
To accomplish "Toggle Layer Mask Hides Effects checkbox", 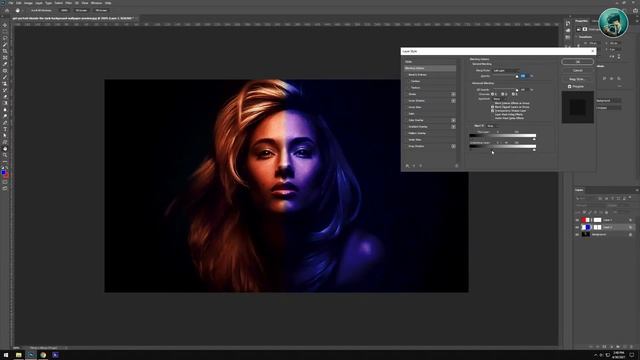I will pos(493,114).
